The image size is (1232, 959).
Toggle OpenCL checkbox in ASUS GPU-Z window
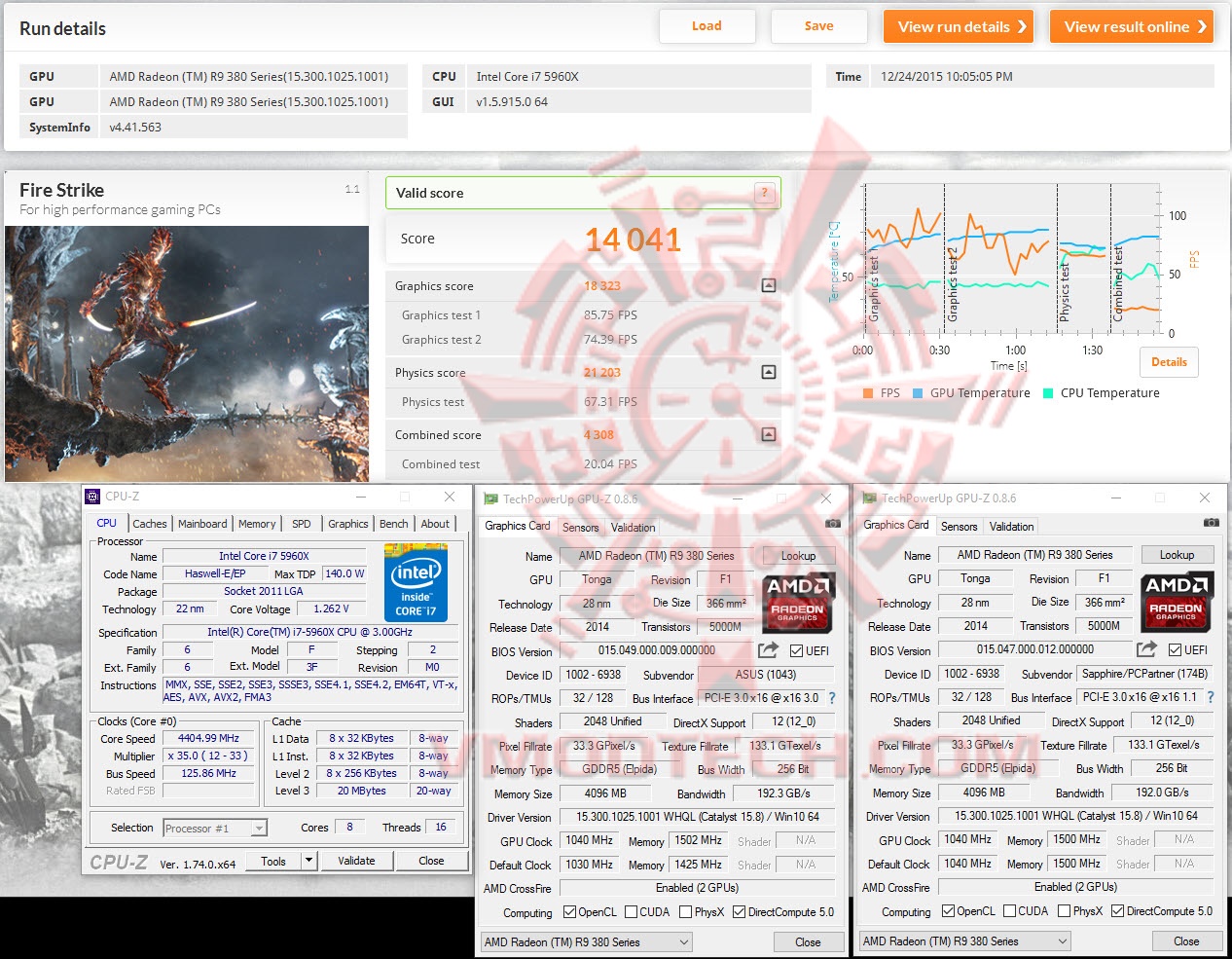point(570,912)
